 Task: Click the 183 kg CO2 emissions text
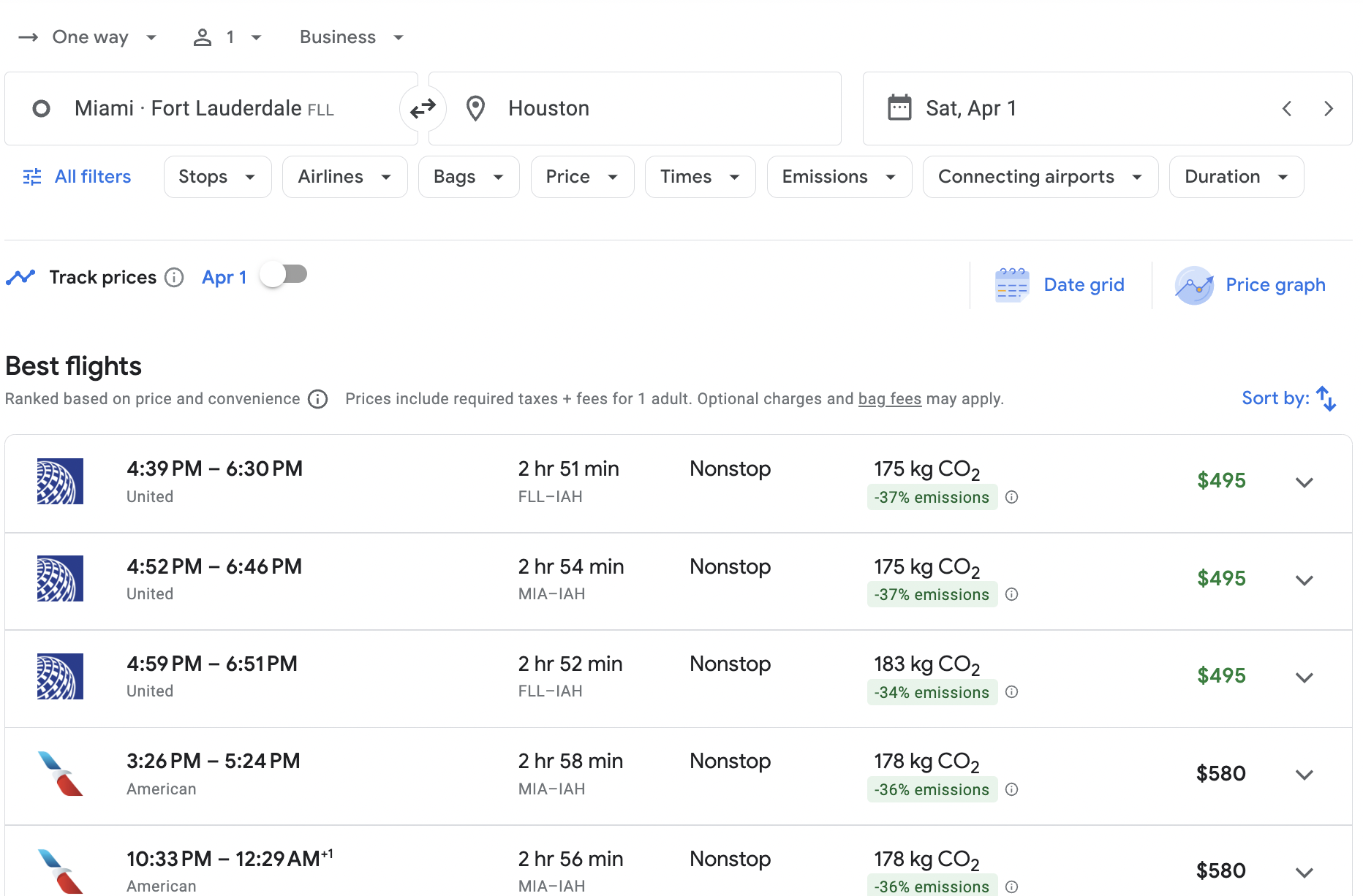pos(927,664)
